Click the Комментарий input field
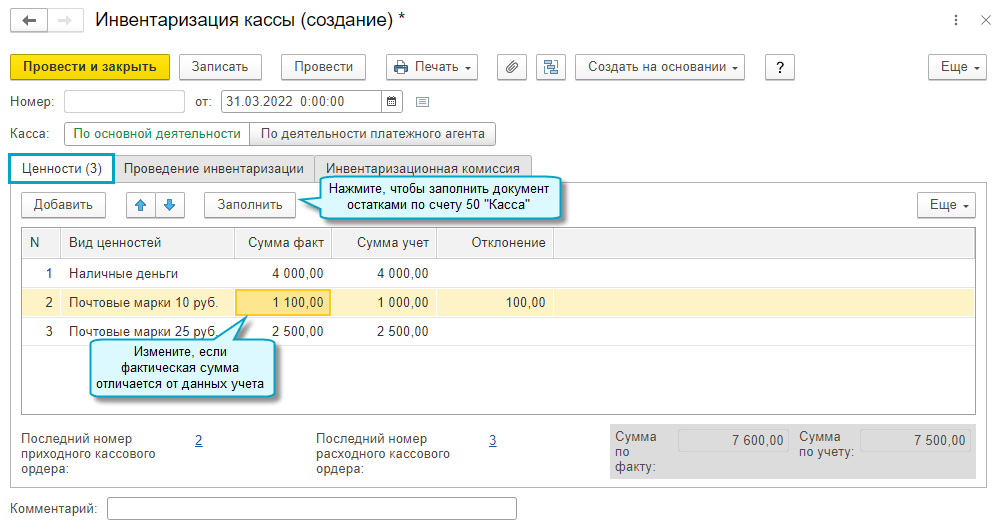 (311, 509)
